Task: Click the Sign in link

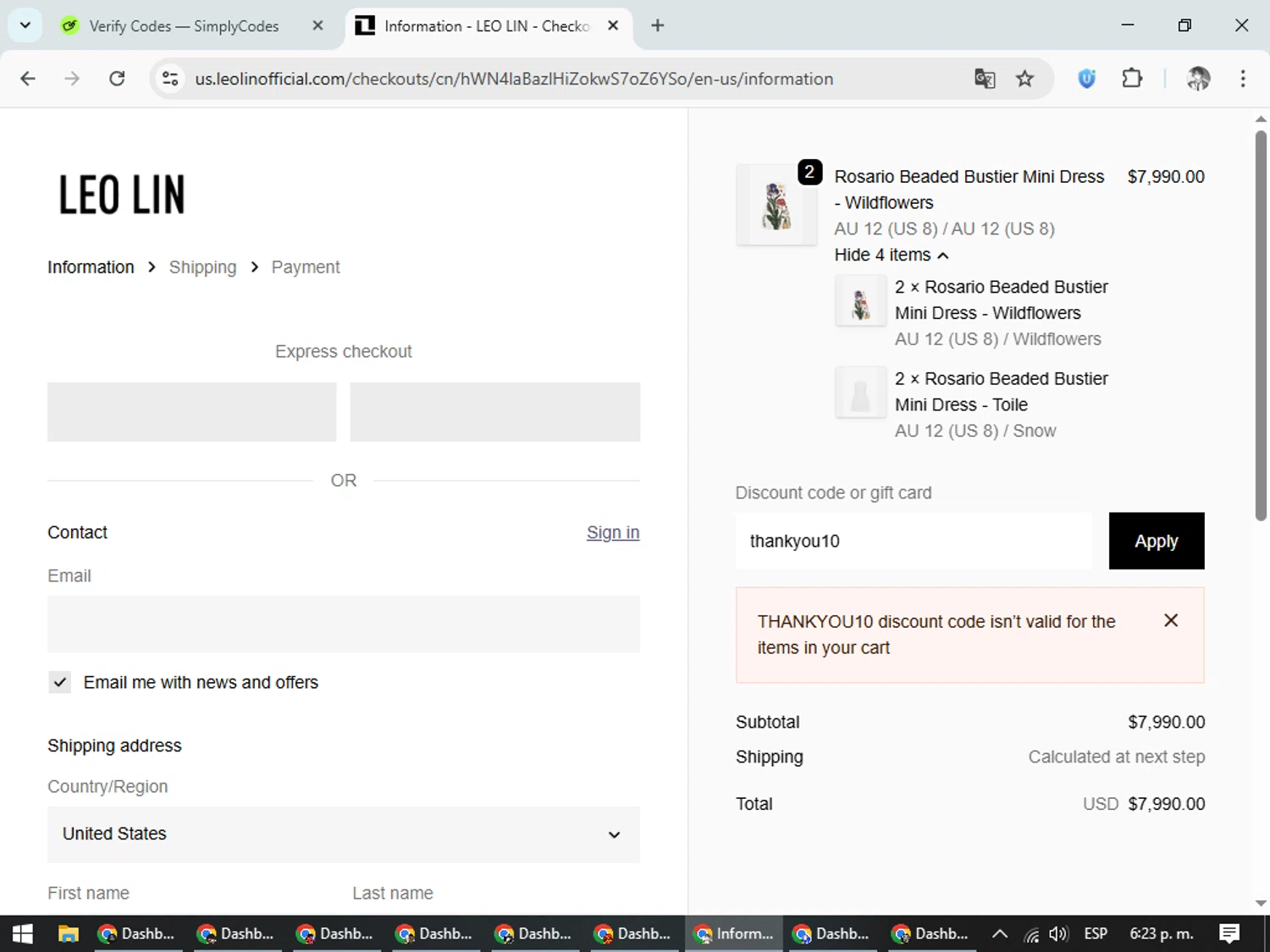Action: tap(613, 532)
